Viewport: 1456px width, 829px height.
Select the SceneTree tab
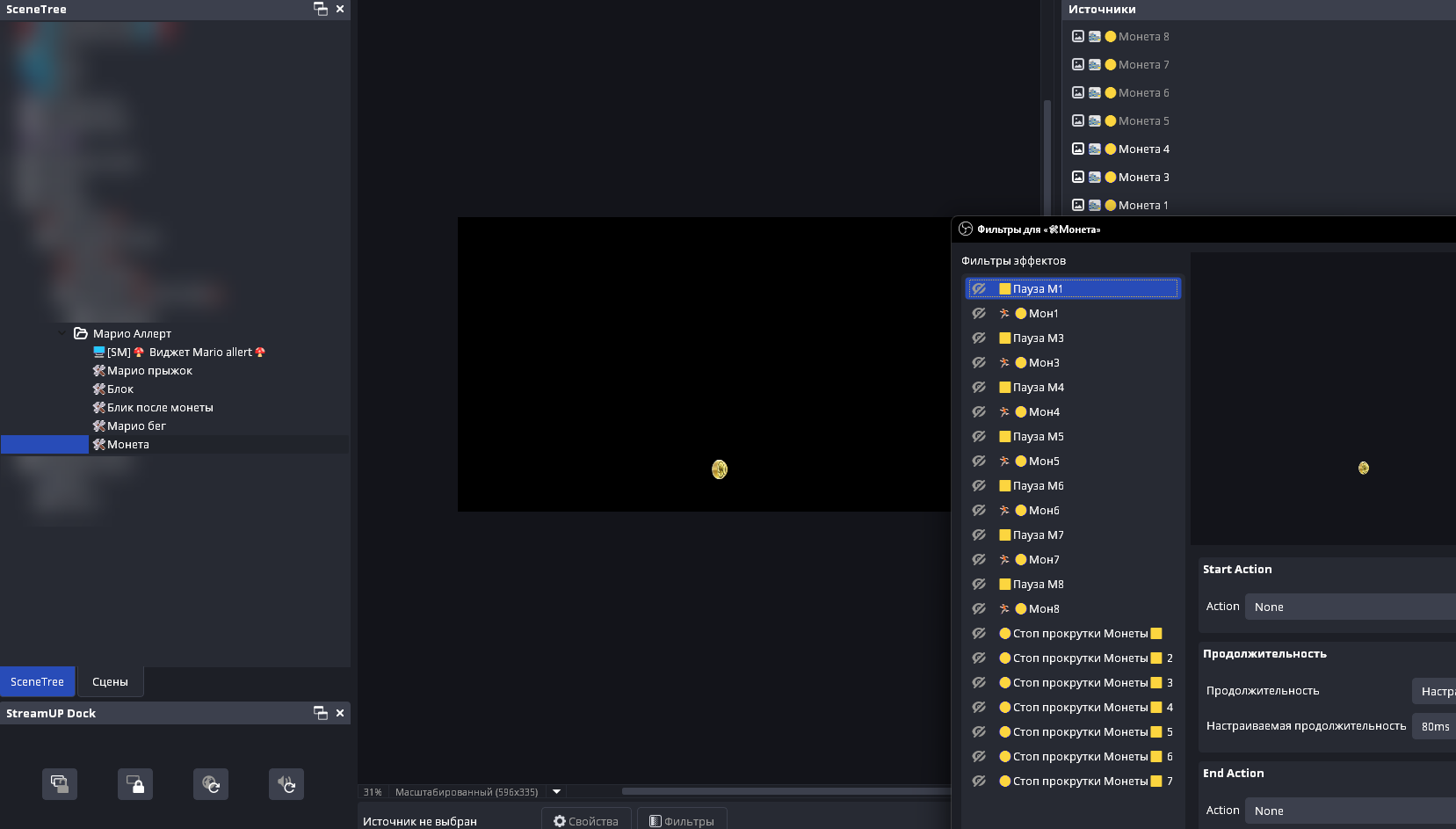pos(37,681)
